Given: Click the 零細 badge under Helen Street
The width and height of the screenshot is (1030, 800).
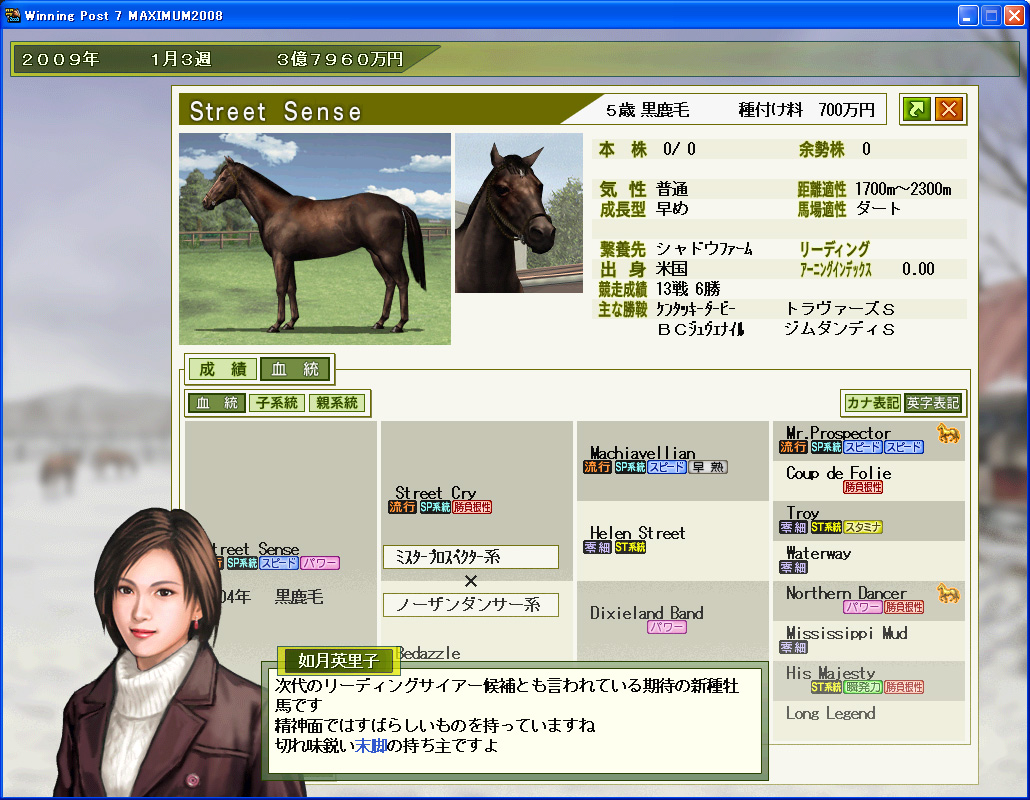Looking at the screenshot, I should click(x=597, y=547).
